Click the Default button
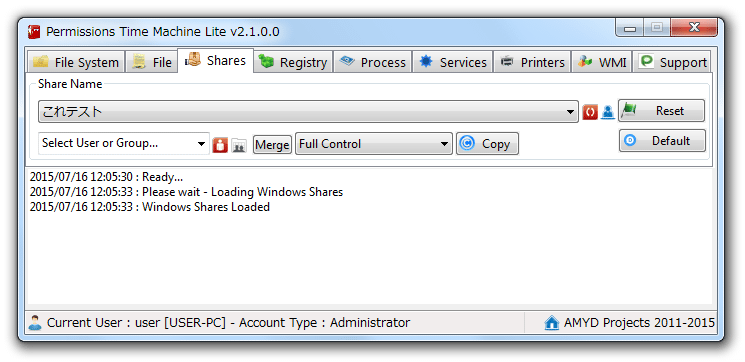Screen dimensions: 745x362 click(x=662, y=141)
